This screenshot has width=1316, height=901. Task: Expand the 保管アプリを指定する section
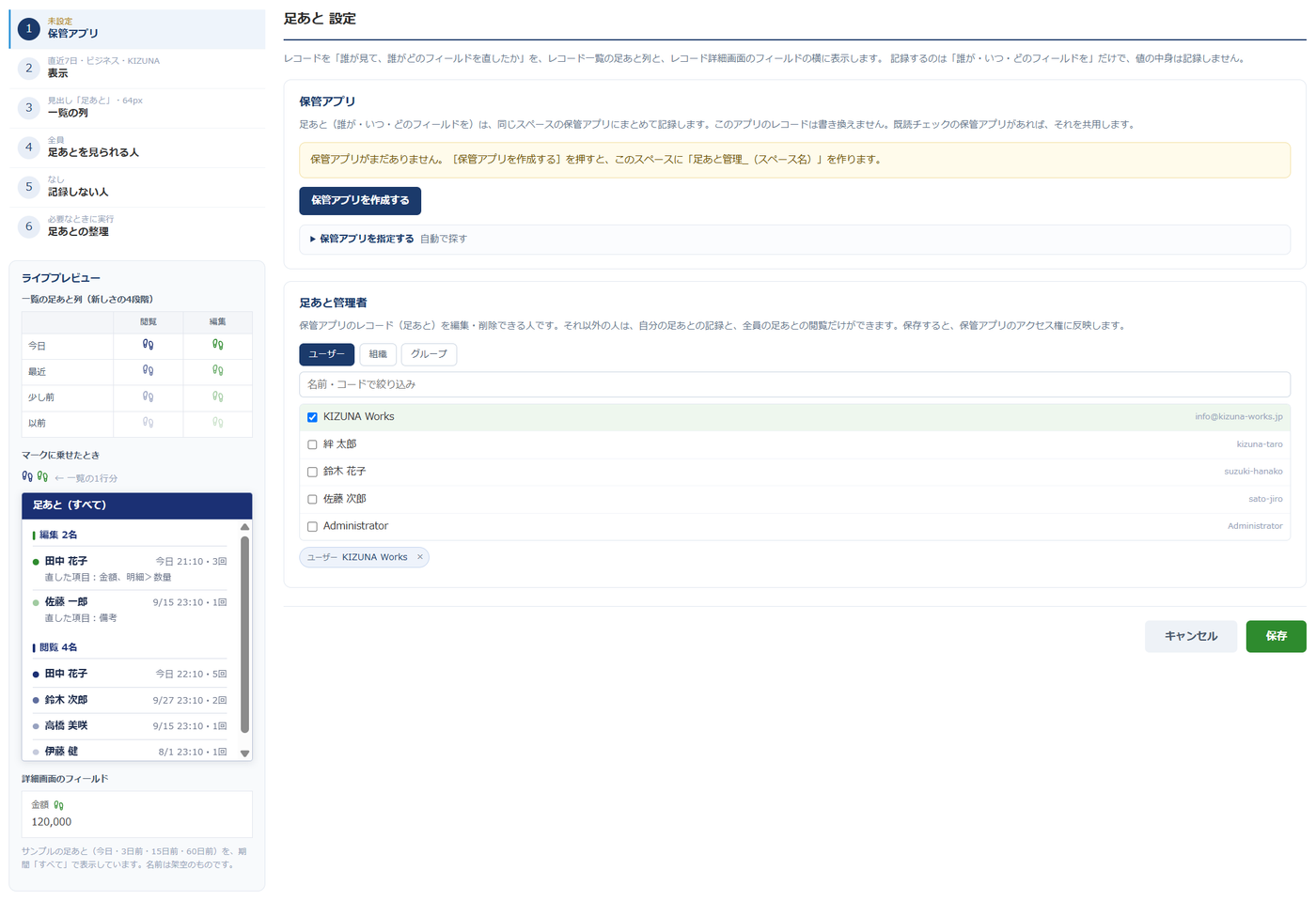click(794, 239)
